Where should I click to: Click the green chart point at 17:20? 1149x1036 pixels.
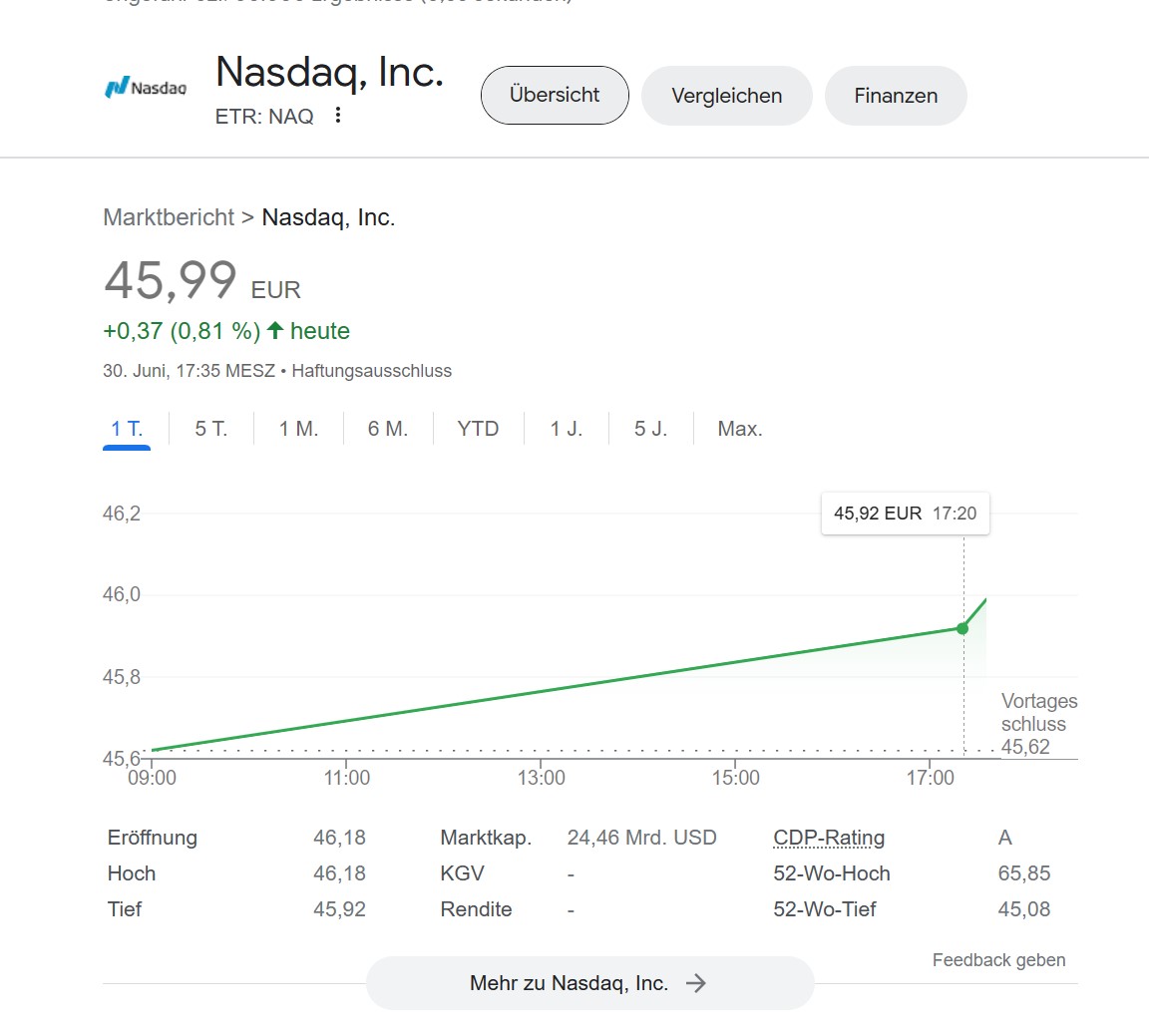pos(962,628)
